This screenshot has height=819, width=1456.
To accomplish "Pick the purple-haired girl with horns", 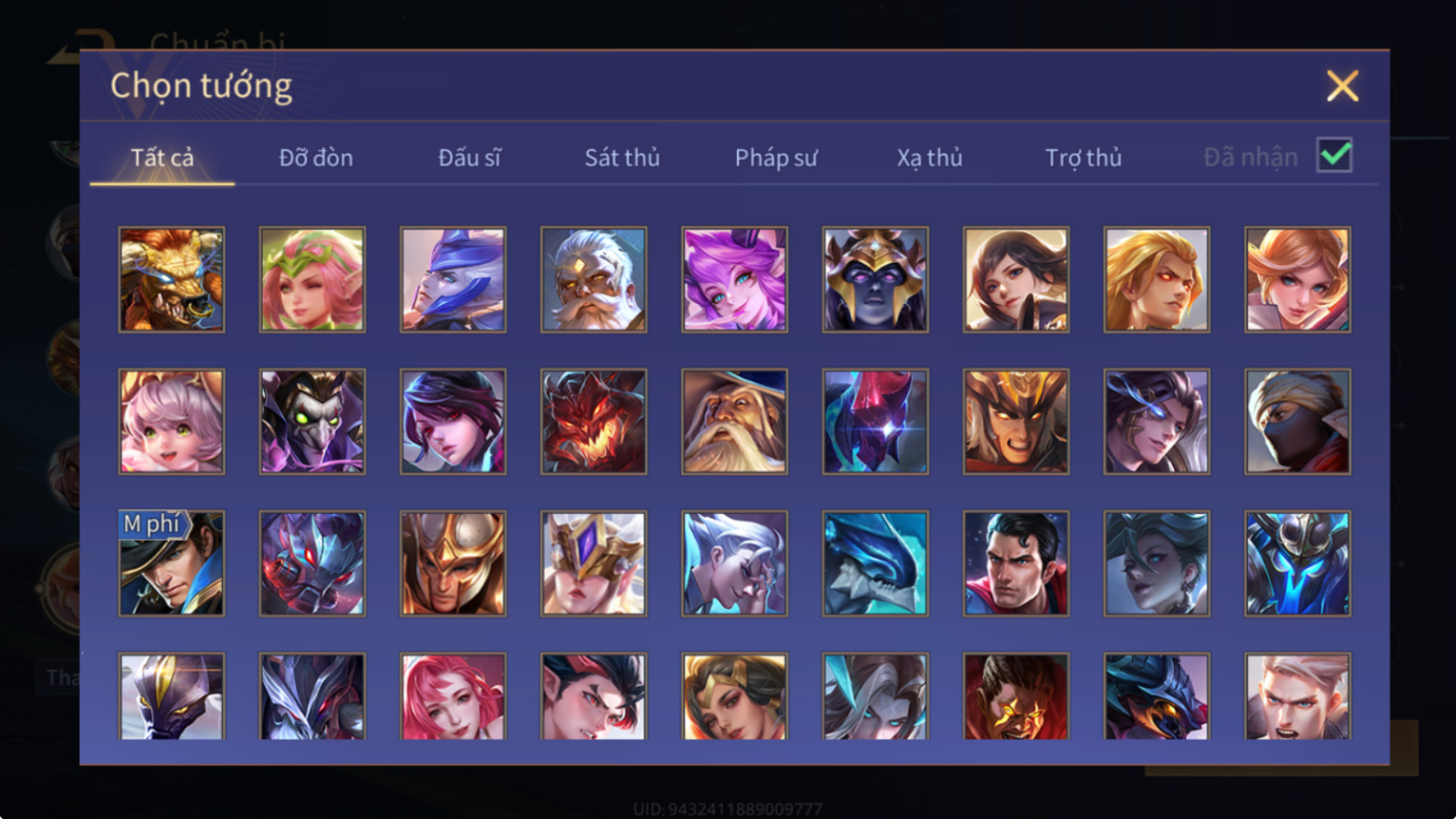I will (734, 280).
